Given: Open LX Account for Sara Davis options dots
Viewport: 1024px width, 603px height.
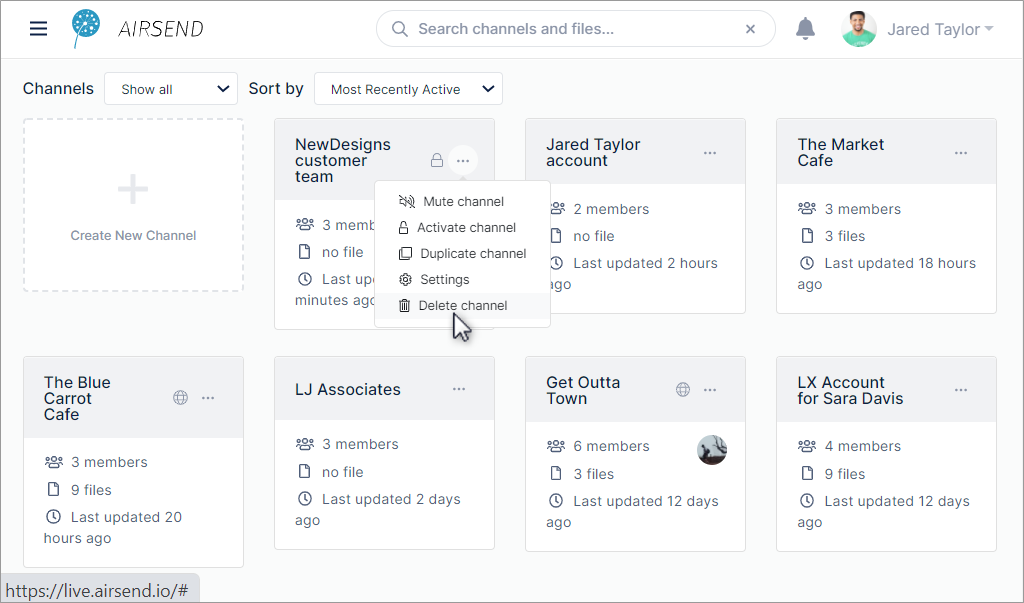Looking at the screenshot, I should point(961,390).
